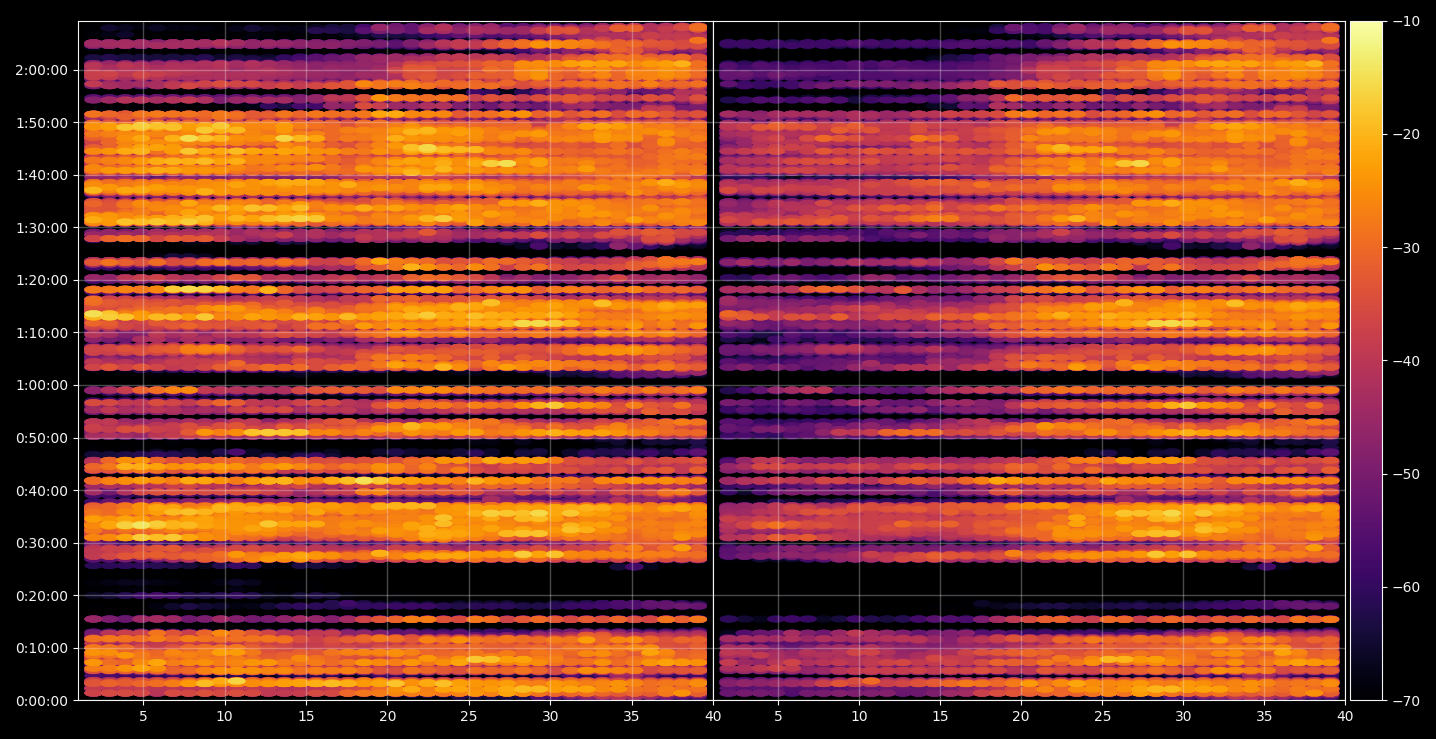Select x-axis label 10 under left panel
The width and height of the screenshot is (1436, 739).
pos(225,717)
